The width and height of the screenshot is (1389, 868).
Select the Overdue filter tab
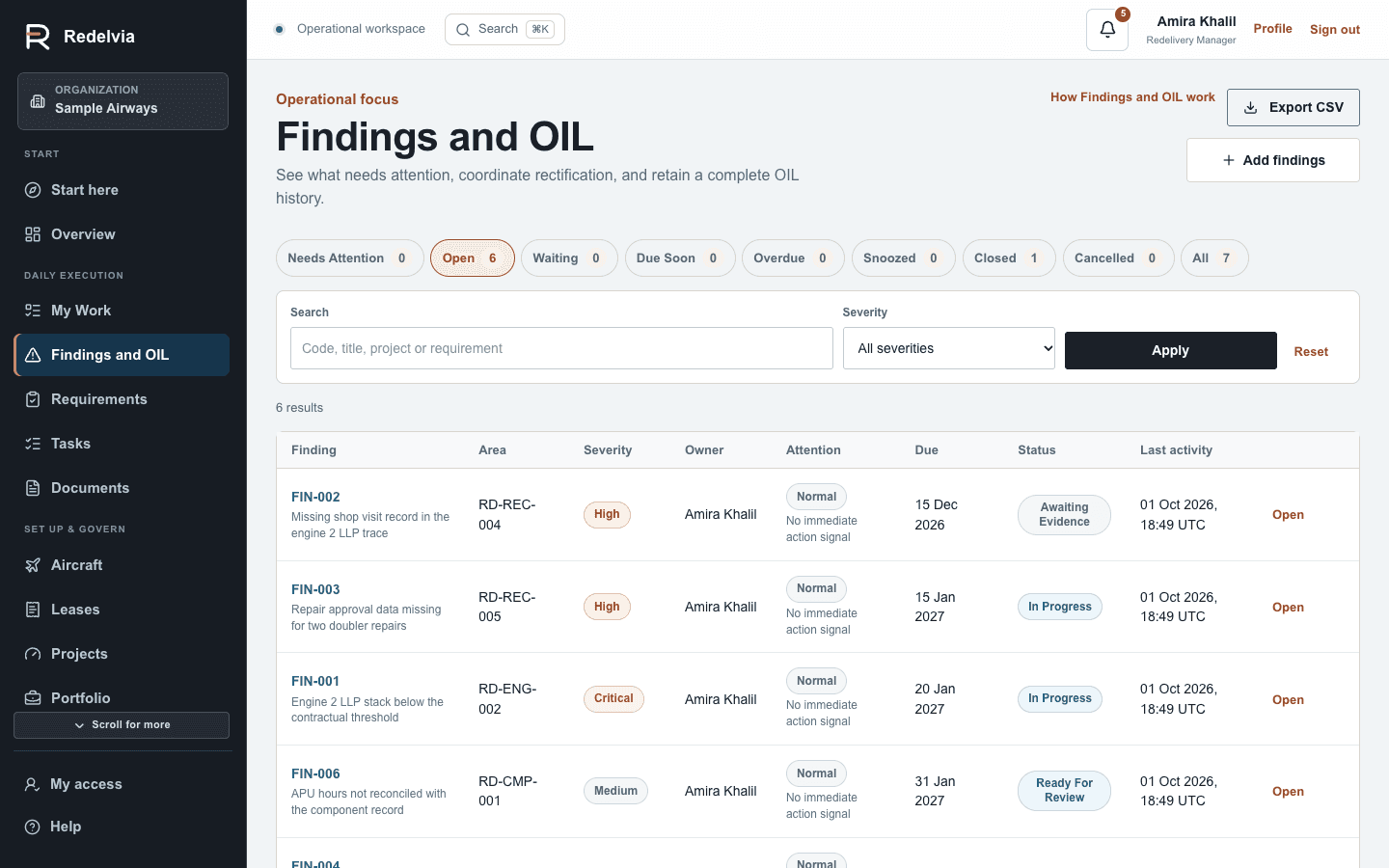click(793, 258)
